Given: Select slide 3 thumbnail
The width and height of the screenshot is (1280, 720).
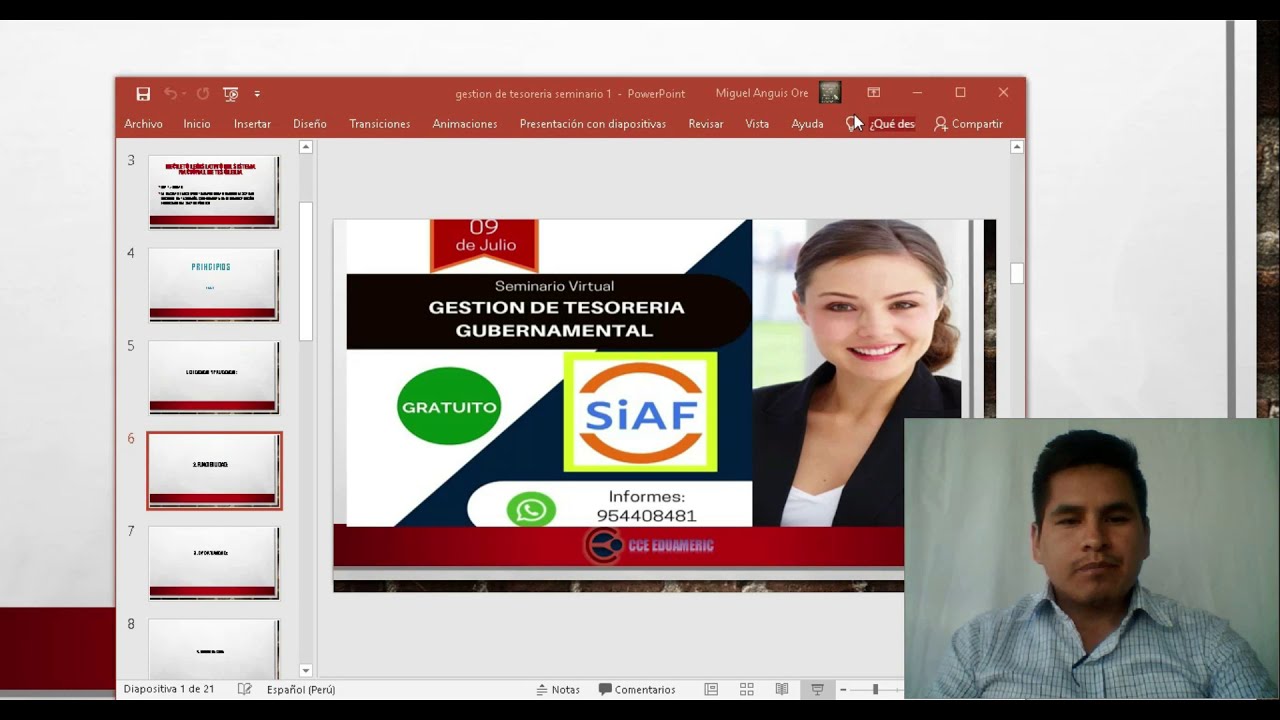Looking at the screenshot, I should [214, 191].
